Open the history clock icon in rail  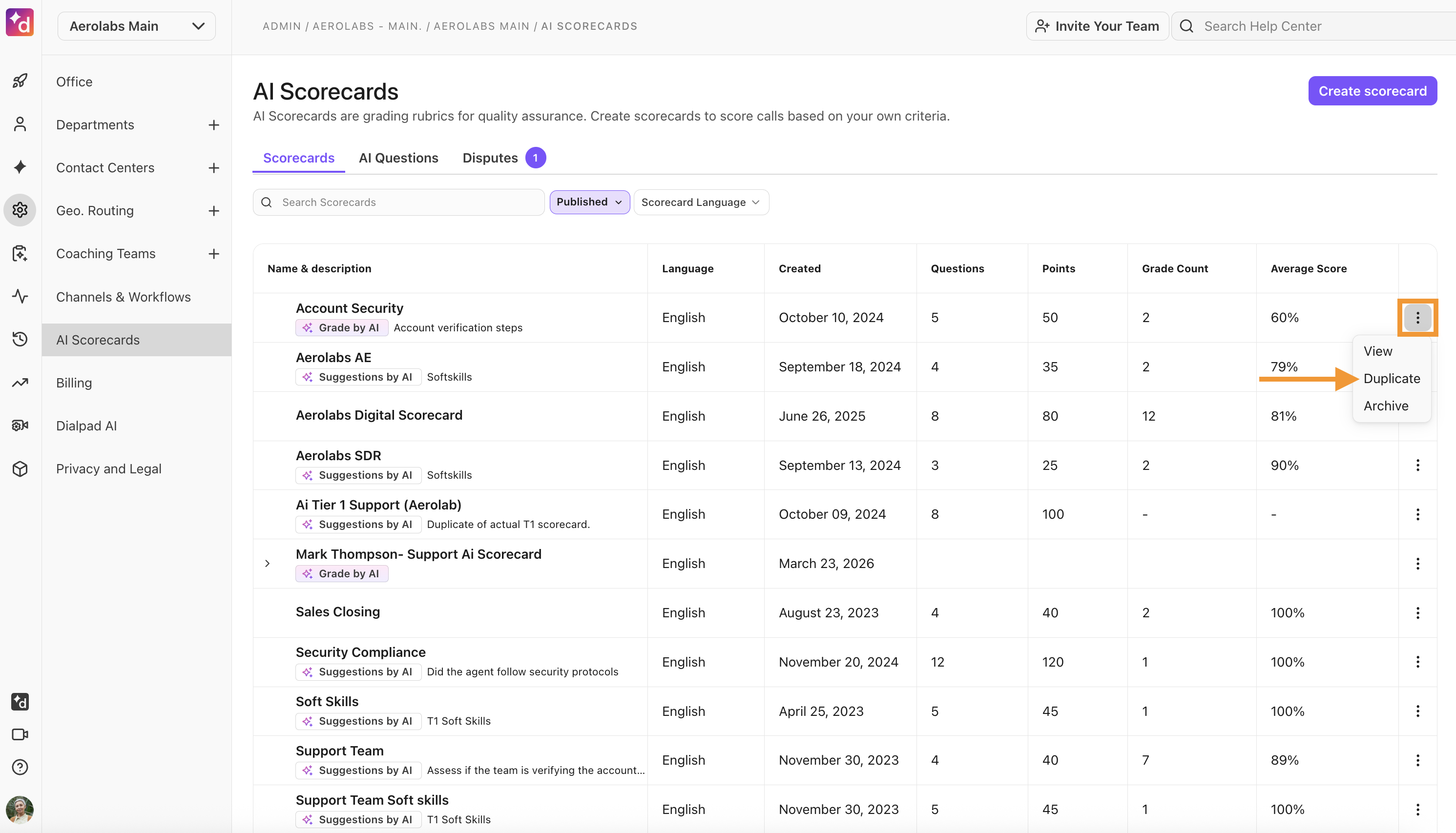click(x=20, y=339)
